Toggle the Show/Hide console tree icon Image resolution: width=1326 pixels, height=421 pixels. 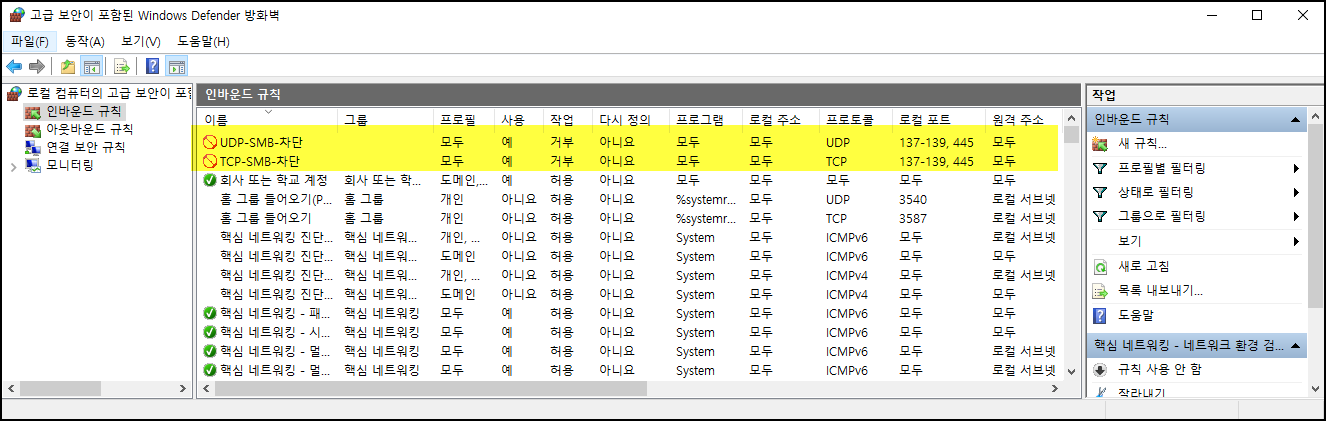(91, 67)
